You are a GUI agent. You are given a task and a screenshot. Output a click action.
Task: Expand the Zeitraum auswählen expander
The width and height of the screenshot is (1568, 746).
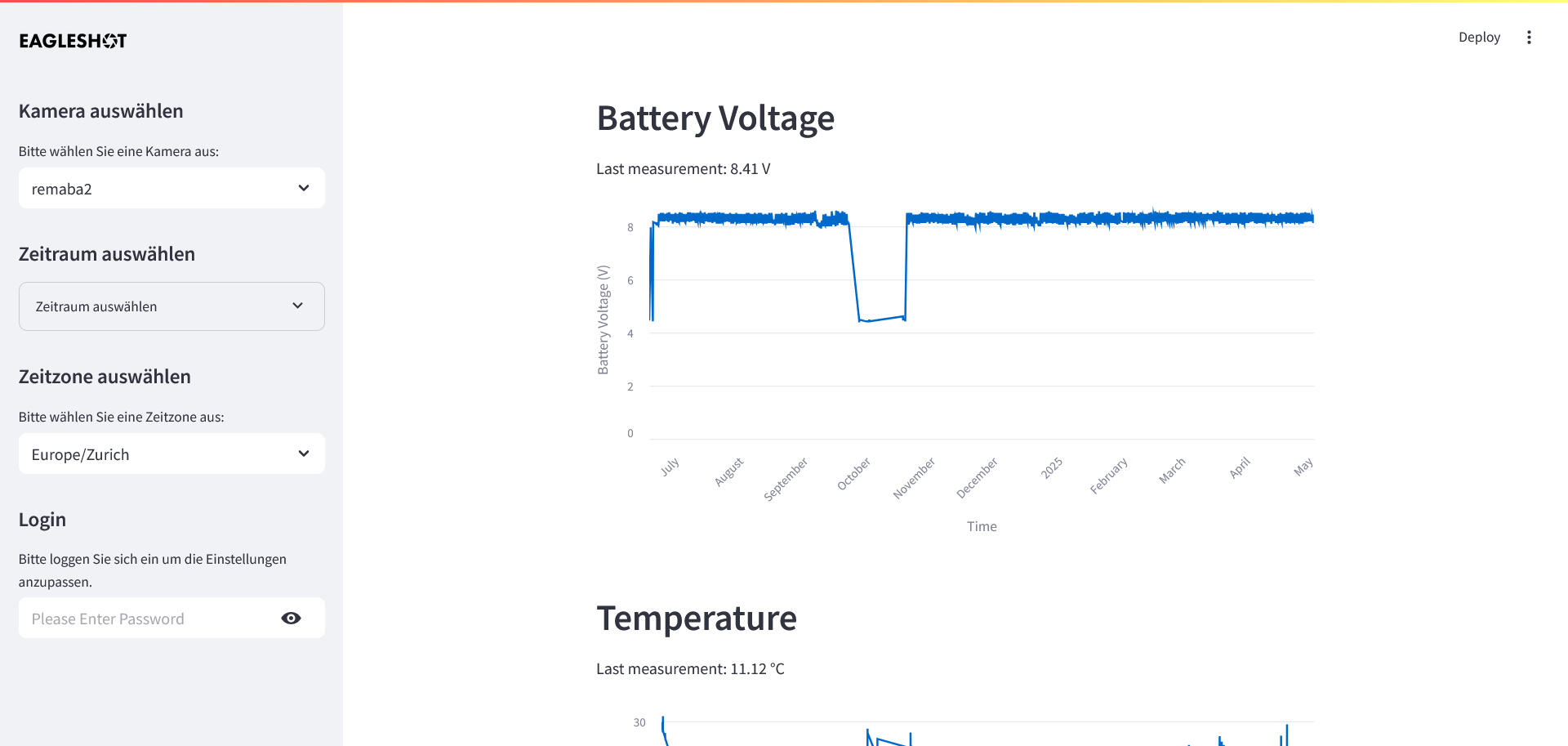pyautogui.click(x=171, y=306)
